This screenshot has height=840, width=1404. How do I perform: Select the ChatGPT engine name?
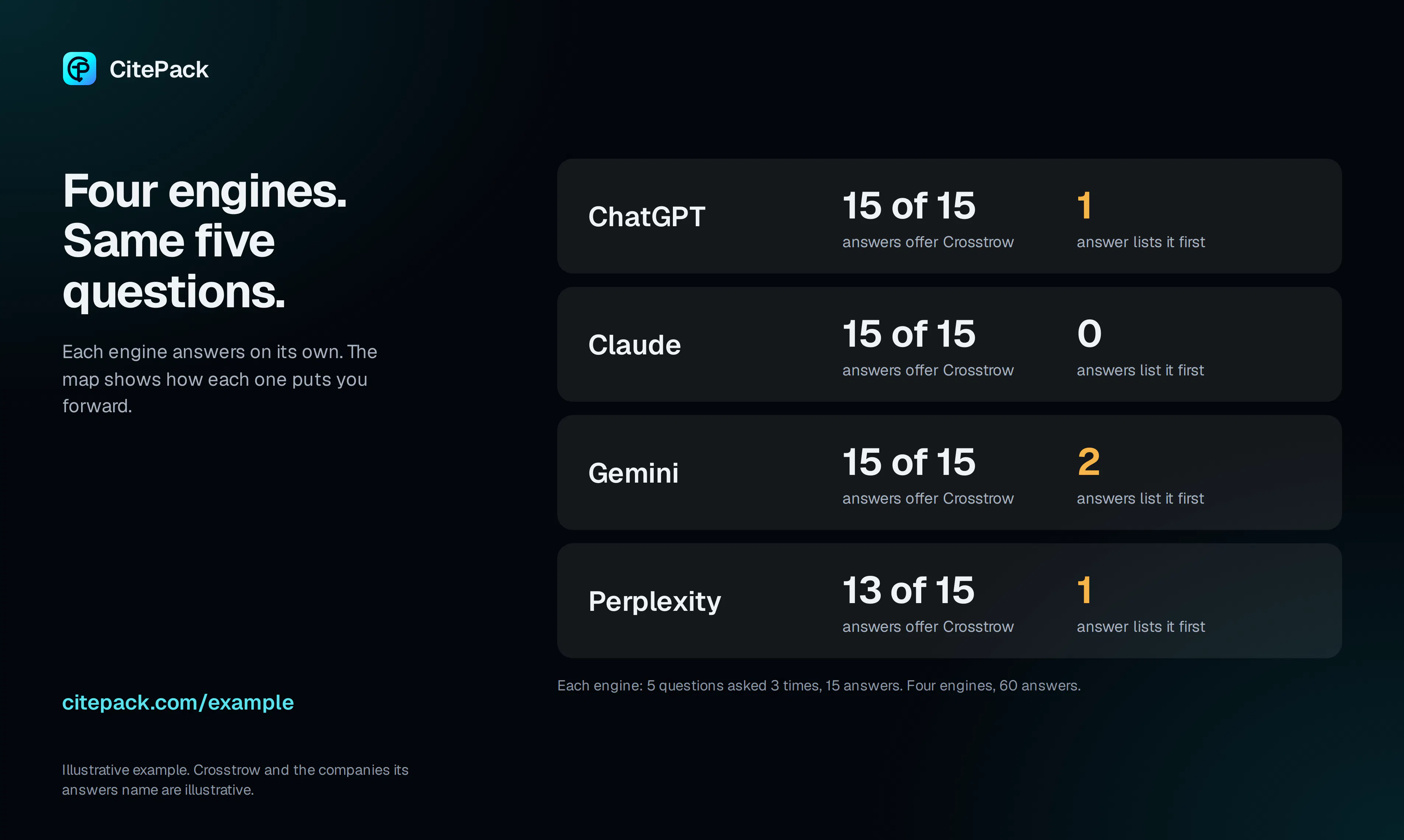[646, 216]
